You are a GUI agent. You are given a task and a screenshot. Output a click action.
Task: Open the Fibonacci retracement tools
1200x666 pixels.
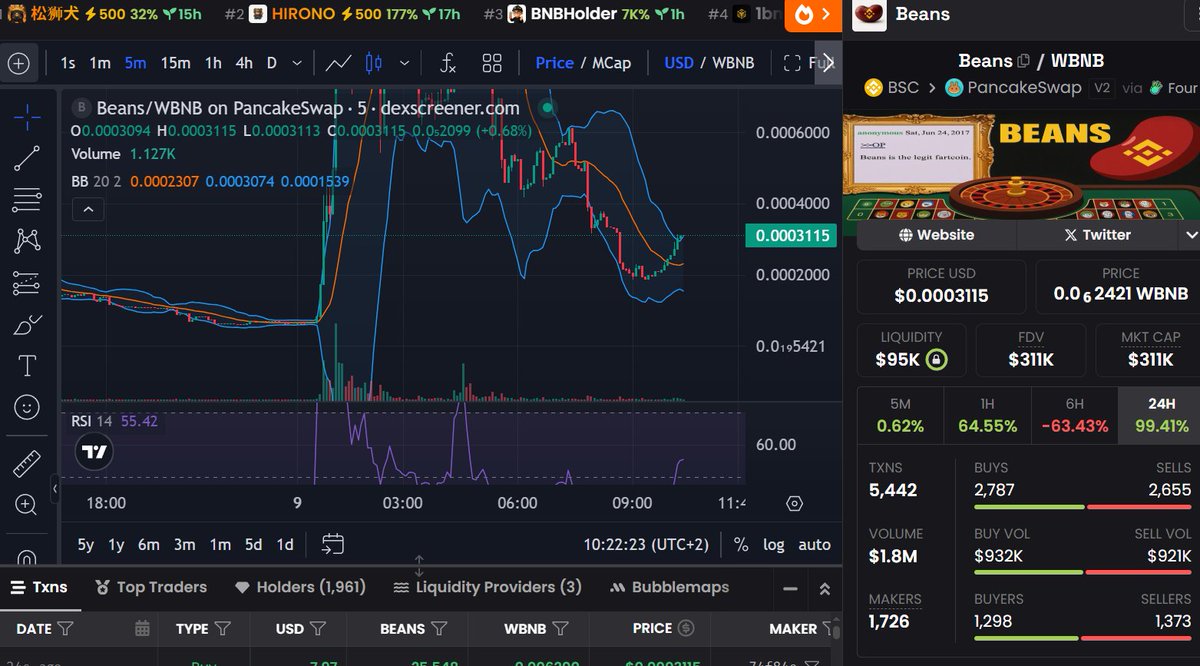27,200
